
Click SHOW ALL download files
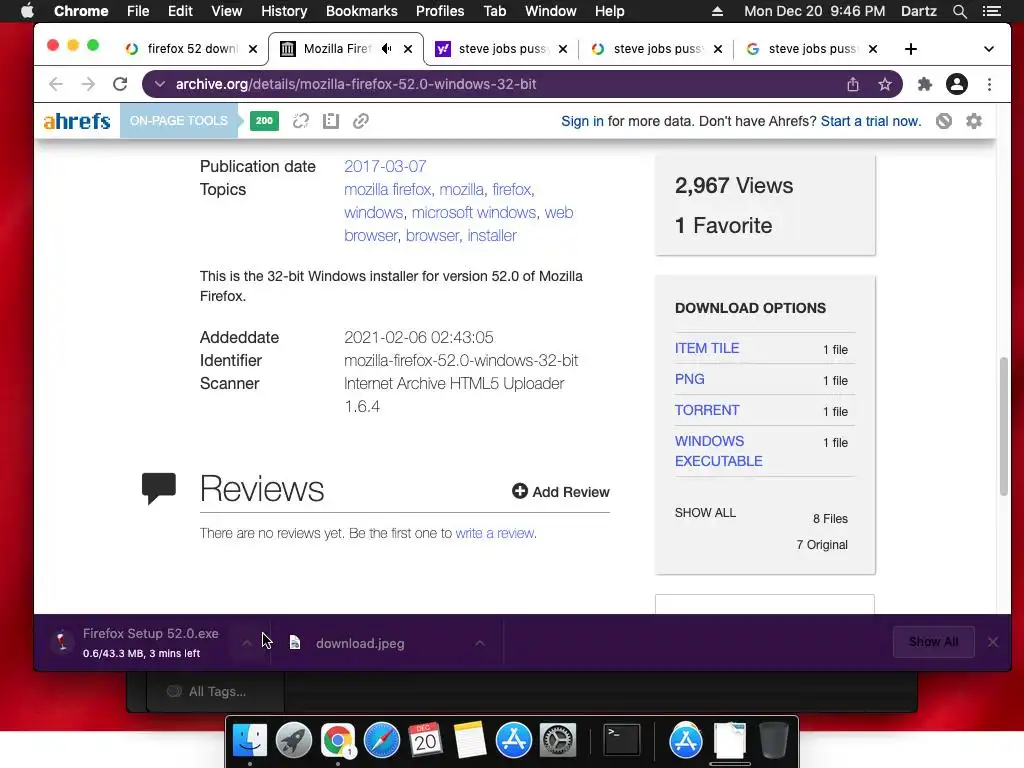[x=705, y=513]
